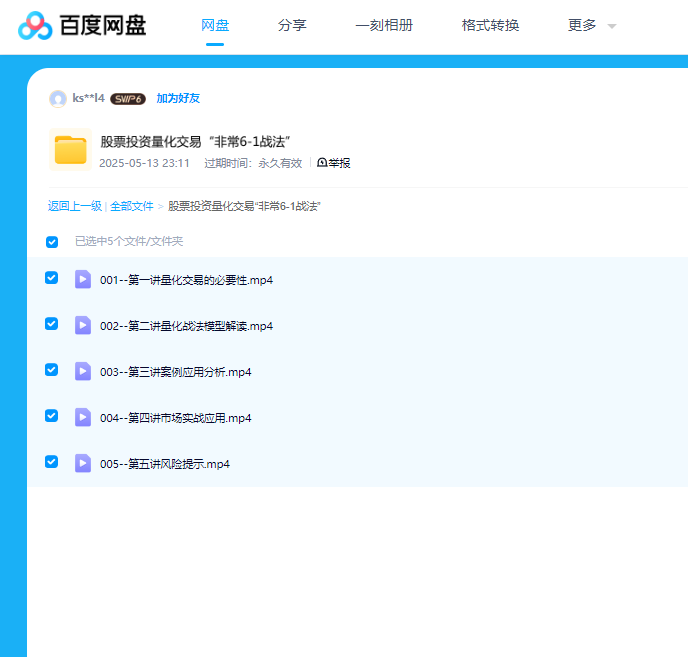Uncheck the 003 第三讲 file checkbox
The height and width of the screenshot is (657, 688).
pos(52,370)
